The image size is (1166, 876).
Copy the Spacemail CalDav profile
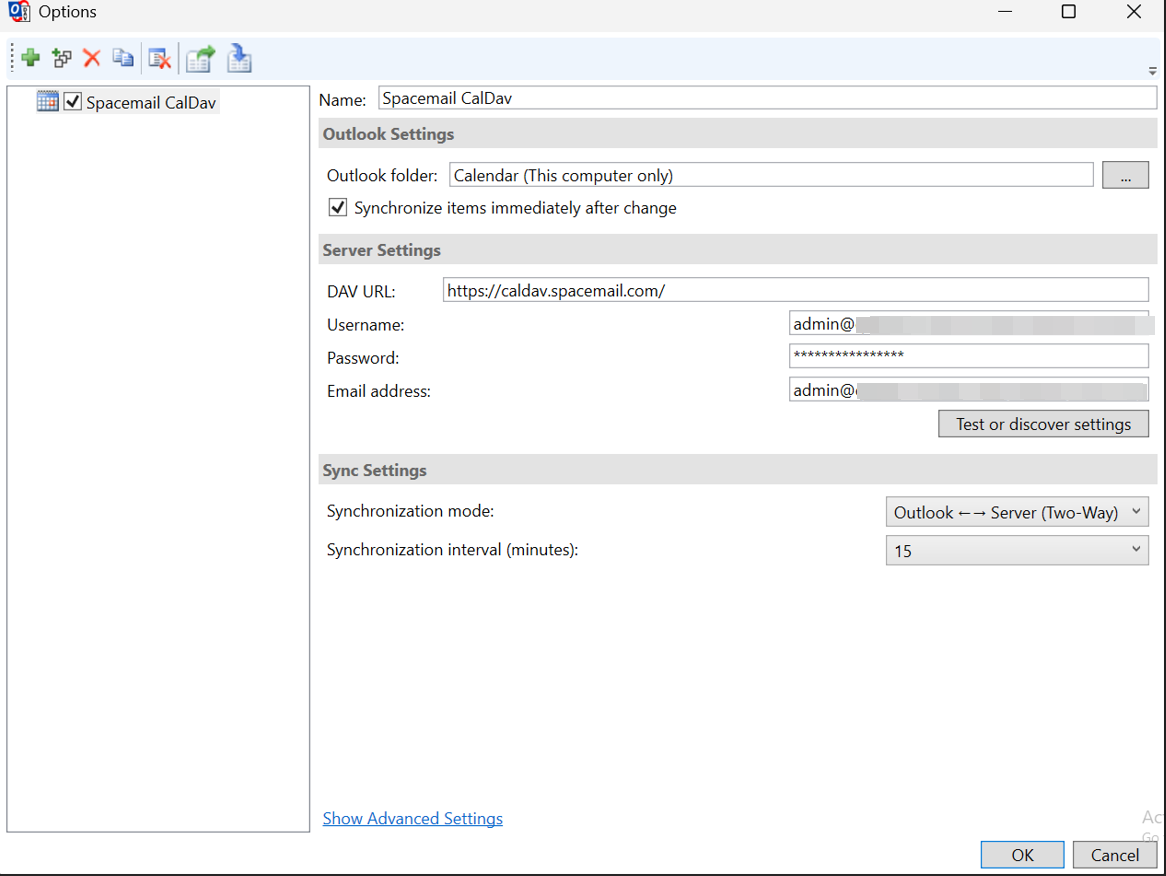point(123,57)
